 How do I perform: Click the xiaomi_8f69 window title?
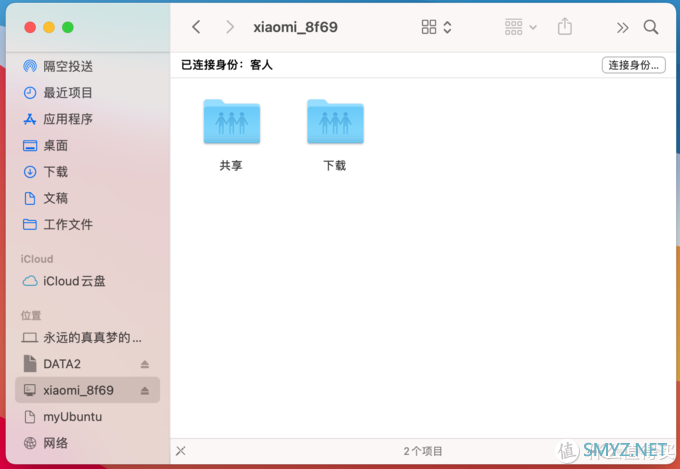295,27
